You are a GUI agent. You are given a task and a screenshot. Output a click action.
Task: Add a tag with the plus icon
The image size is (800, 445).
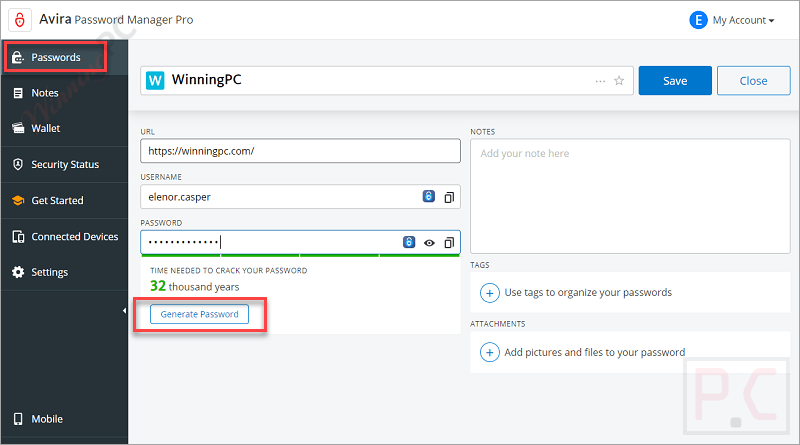coord(489,293)
